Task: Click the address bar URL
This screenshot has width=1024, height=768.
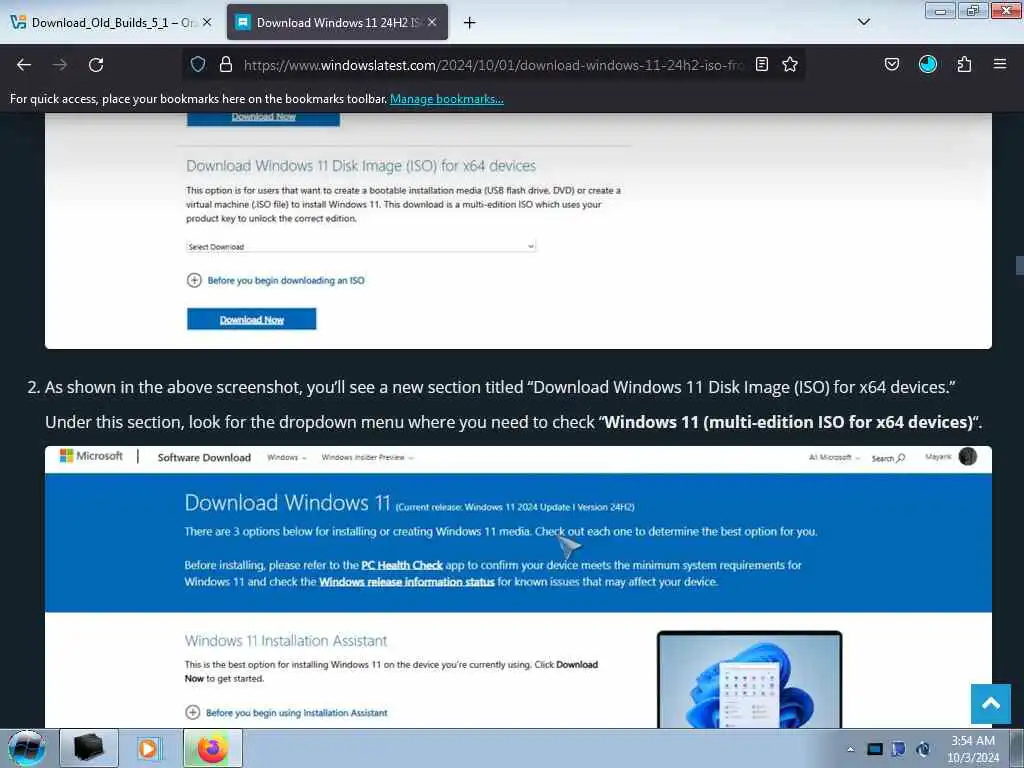Action: (x=493, y=65)
